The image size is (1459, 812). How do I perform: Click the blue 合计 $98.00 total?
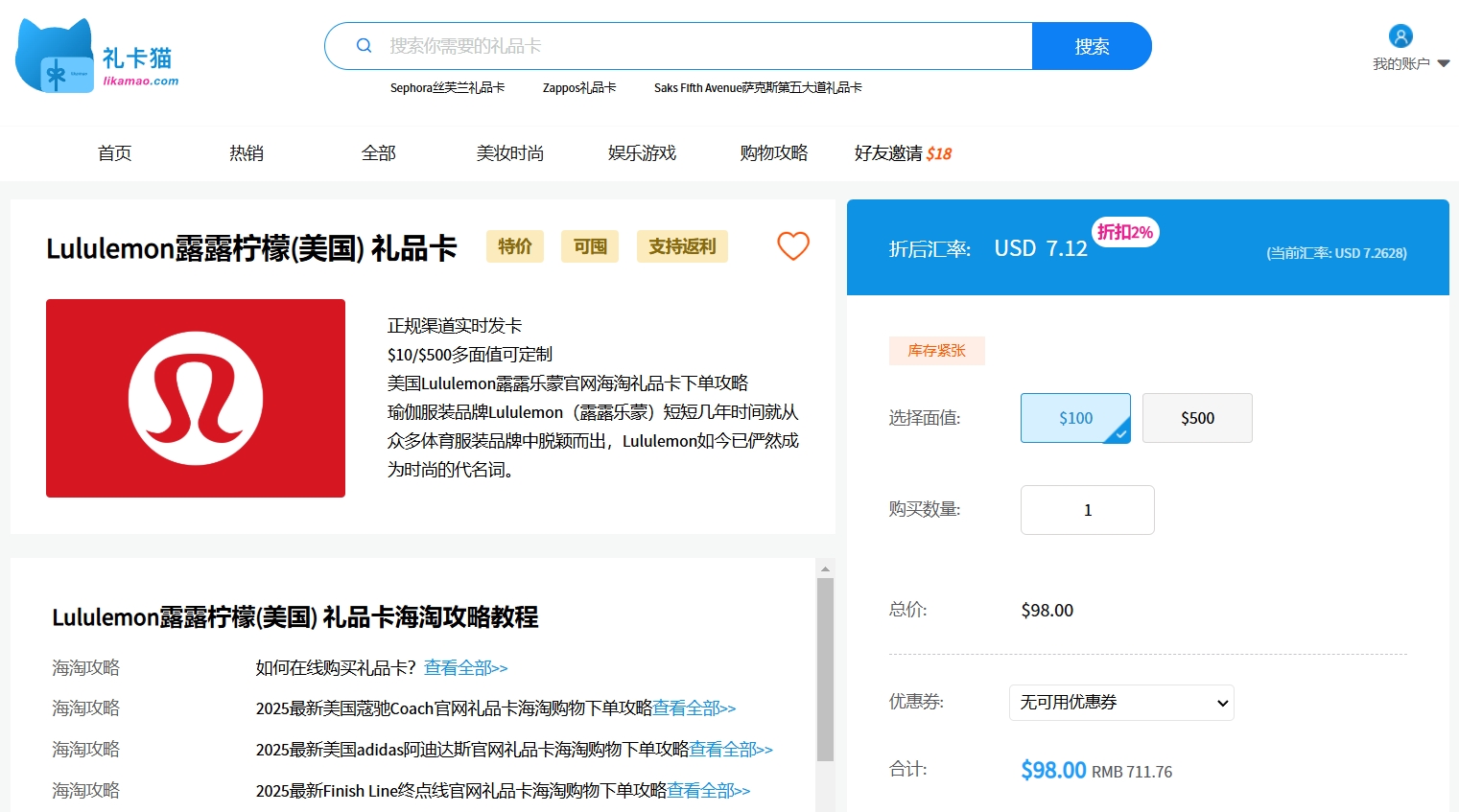click(x=1053, y=770)
